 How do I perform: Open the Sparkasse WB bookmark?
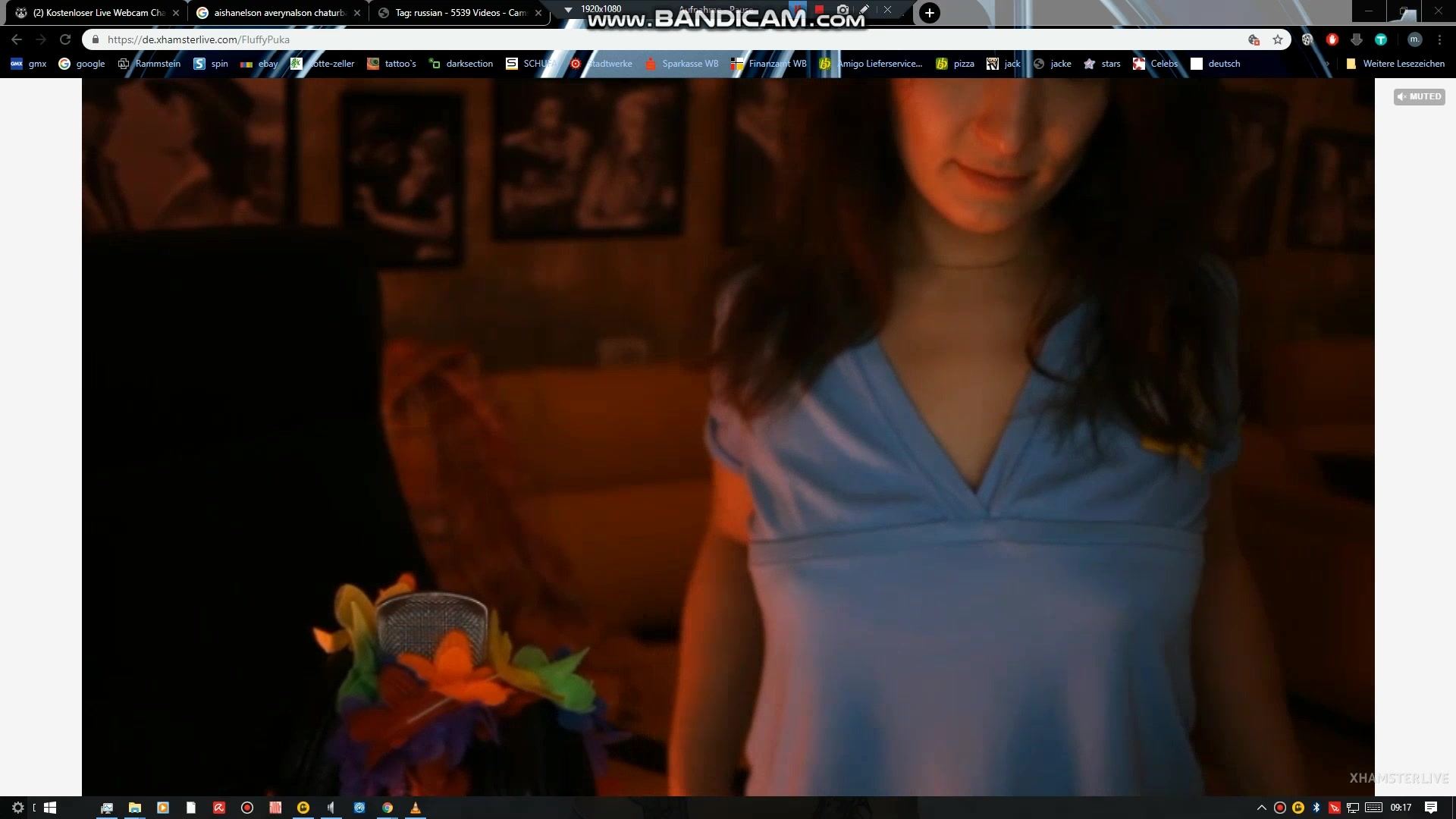point(681,64)
